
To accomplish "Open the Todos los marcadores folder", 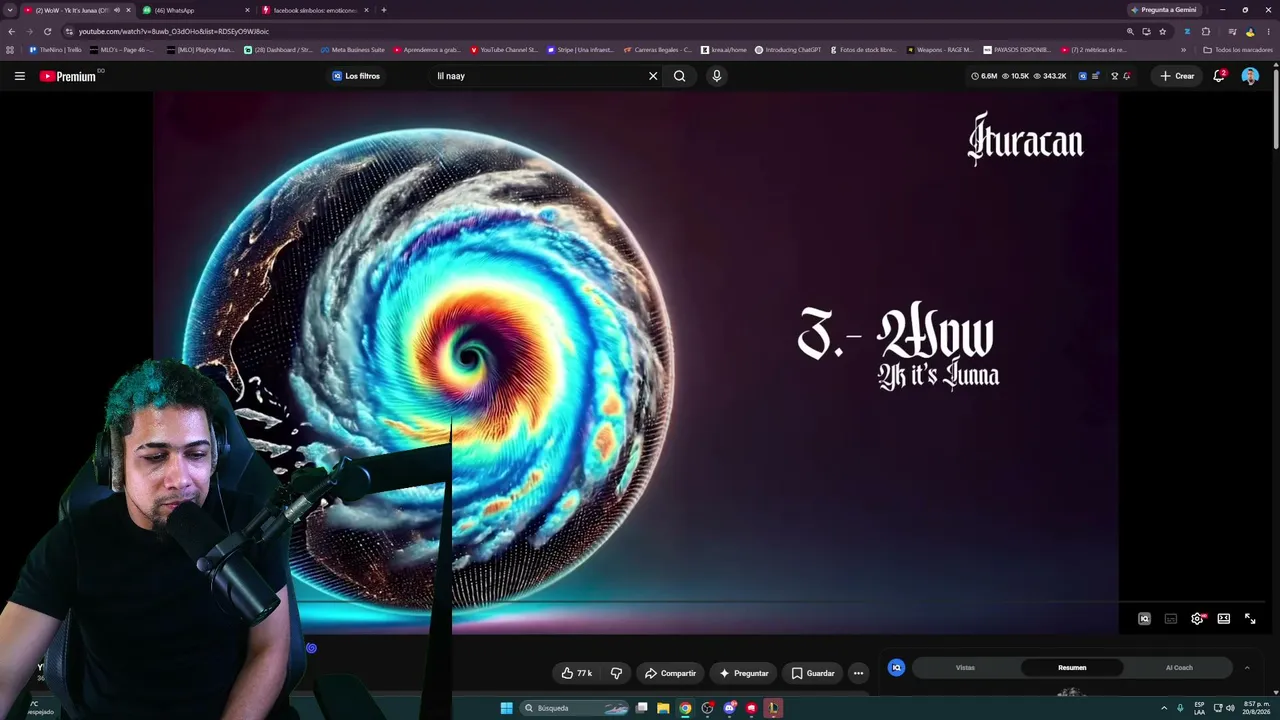I will click(x=1238, y=50).
